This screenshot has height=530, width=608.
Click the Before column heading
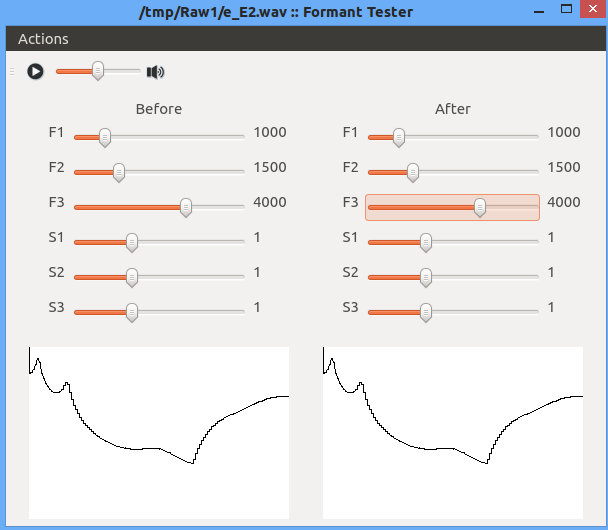[159, 109]
